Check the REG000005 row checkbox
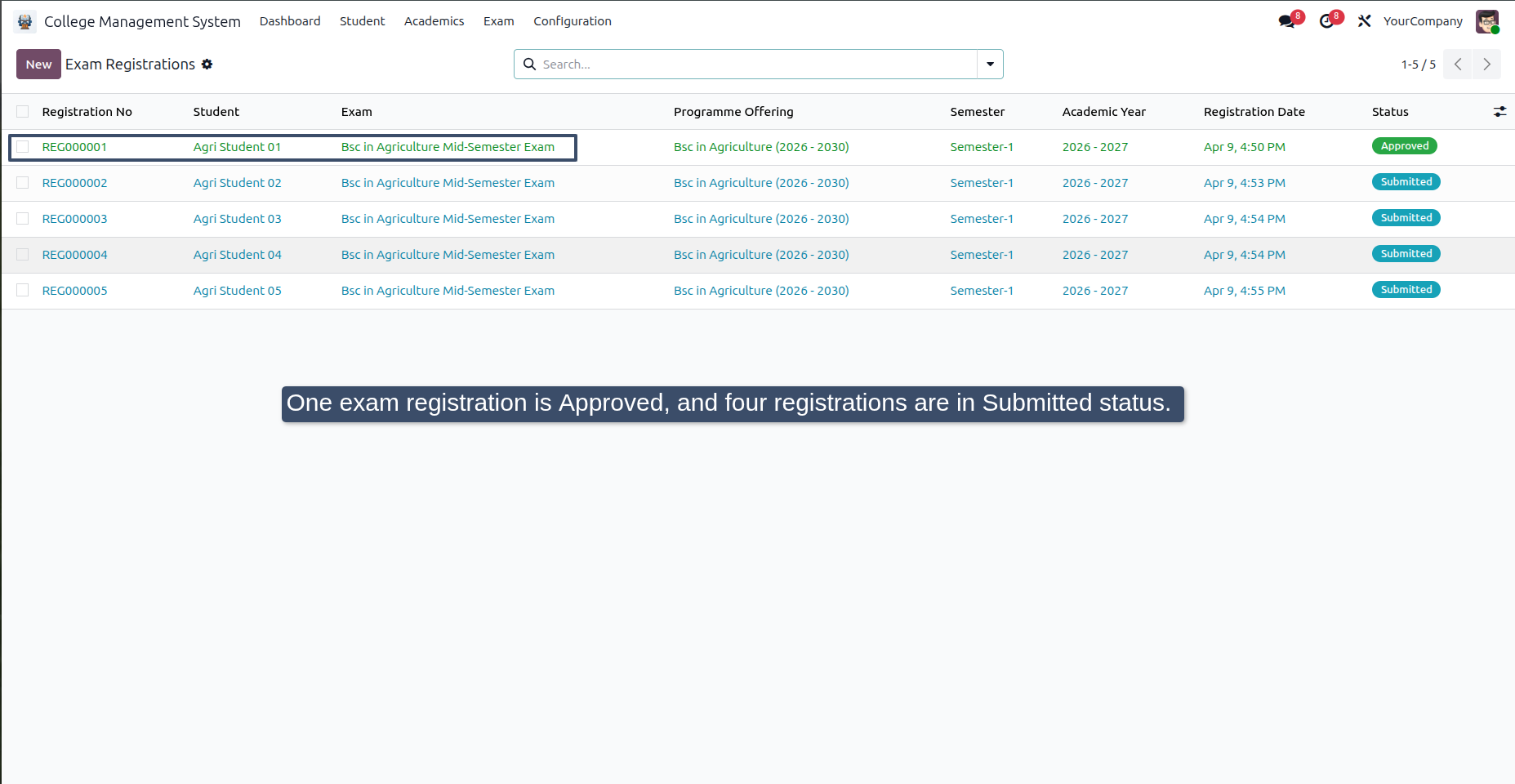The image size is (1515, 784). 23,291
